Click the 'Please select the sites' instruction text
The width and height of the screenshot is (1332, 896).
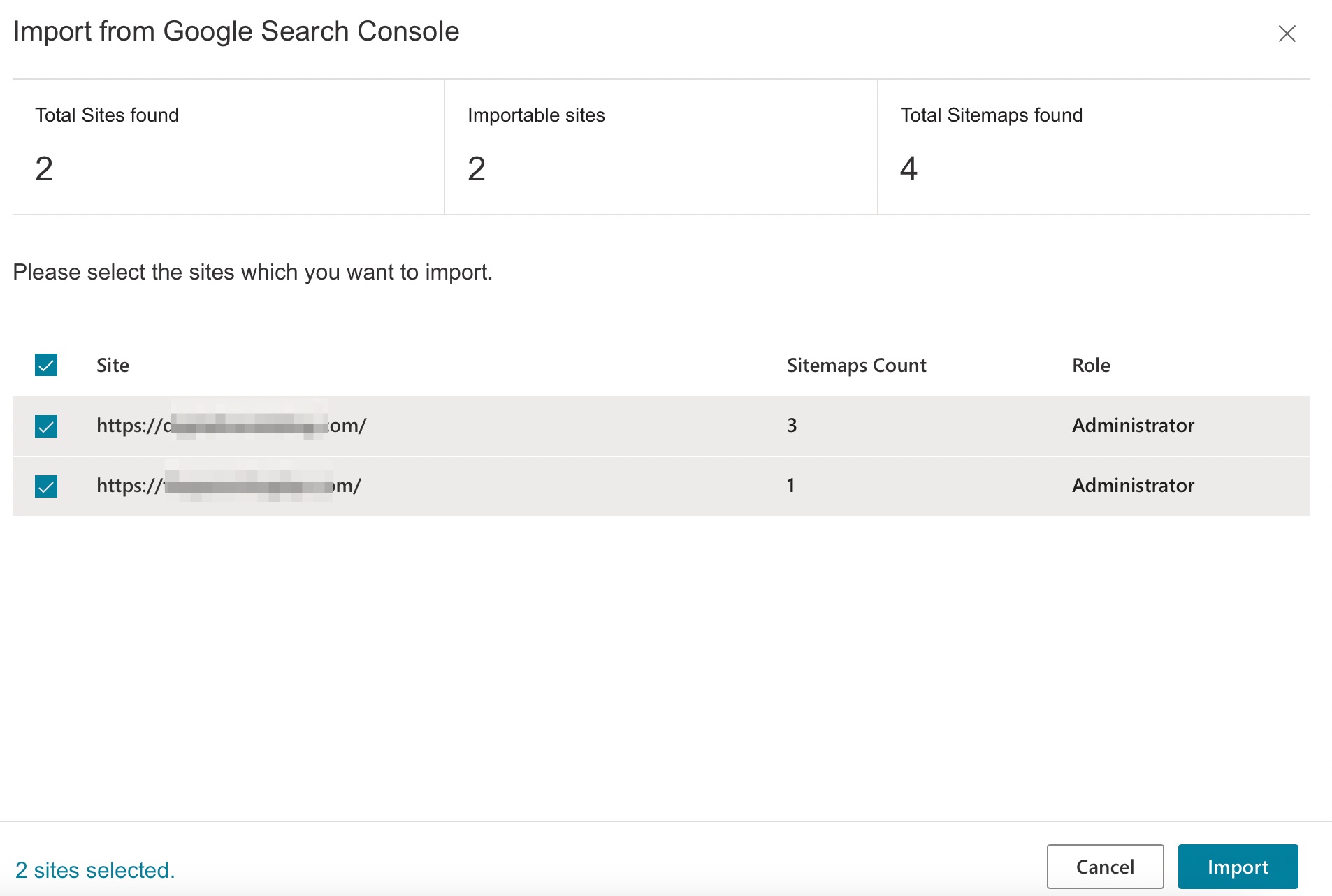(252, 272)
